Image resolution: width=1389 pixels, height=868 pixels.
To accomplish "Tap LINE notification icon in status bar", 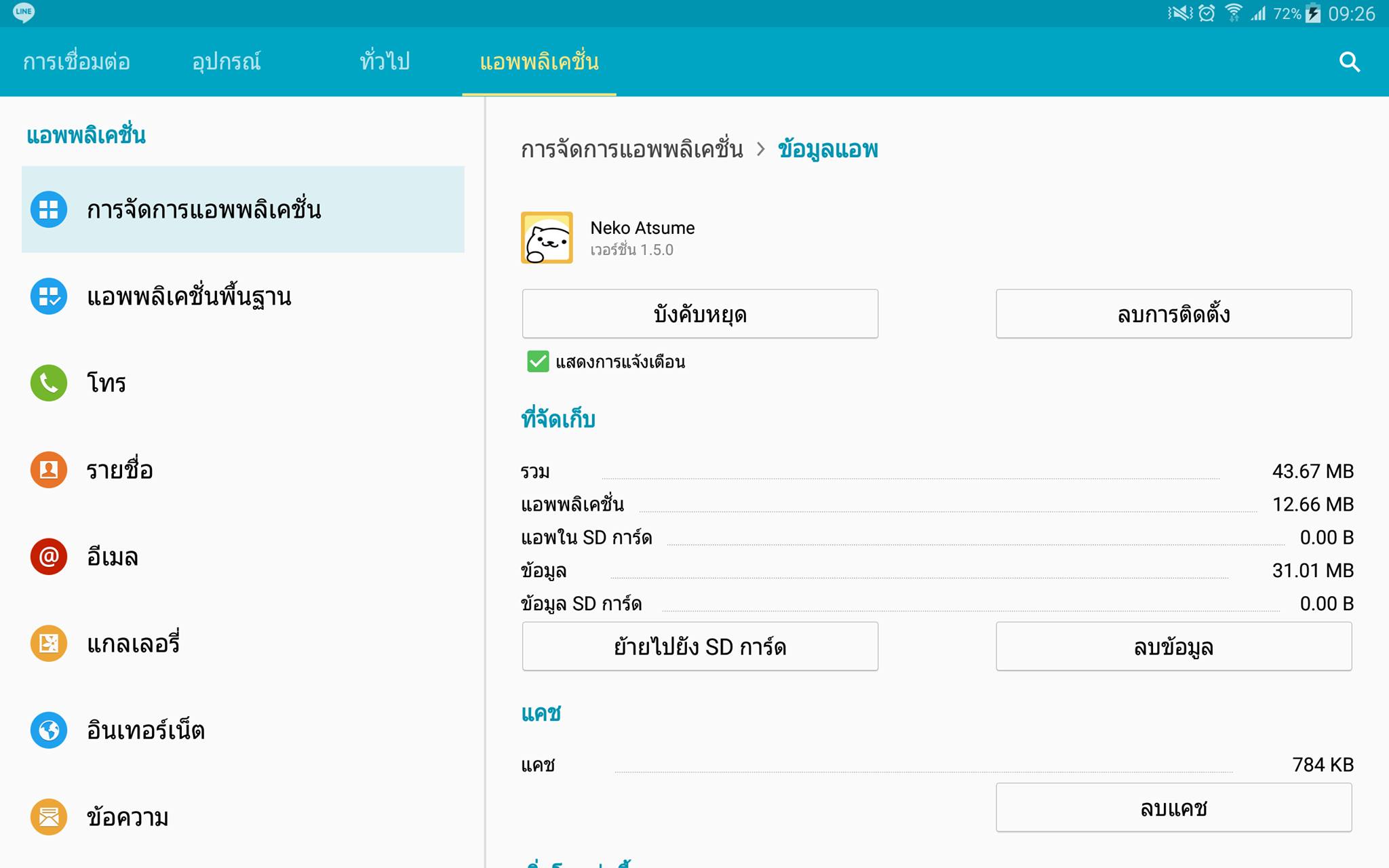I will click(24, 12).
